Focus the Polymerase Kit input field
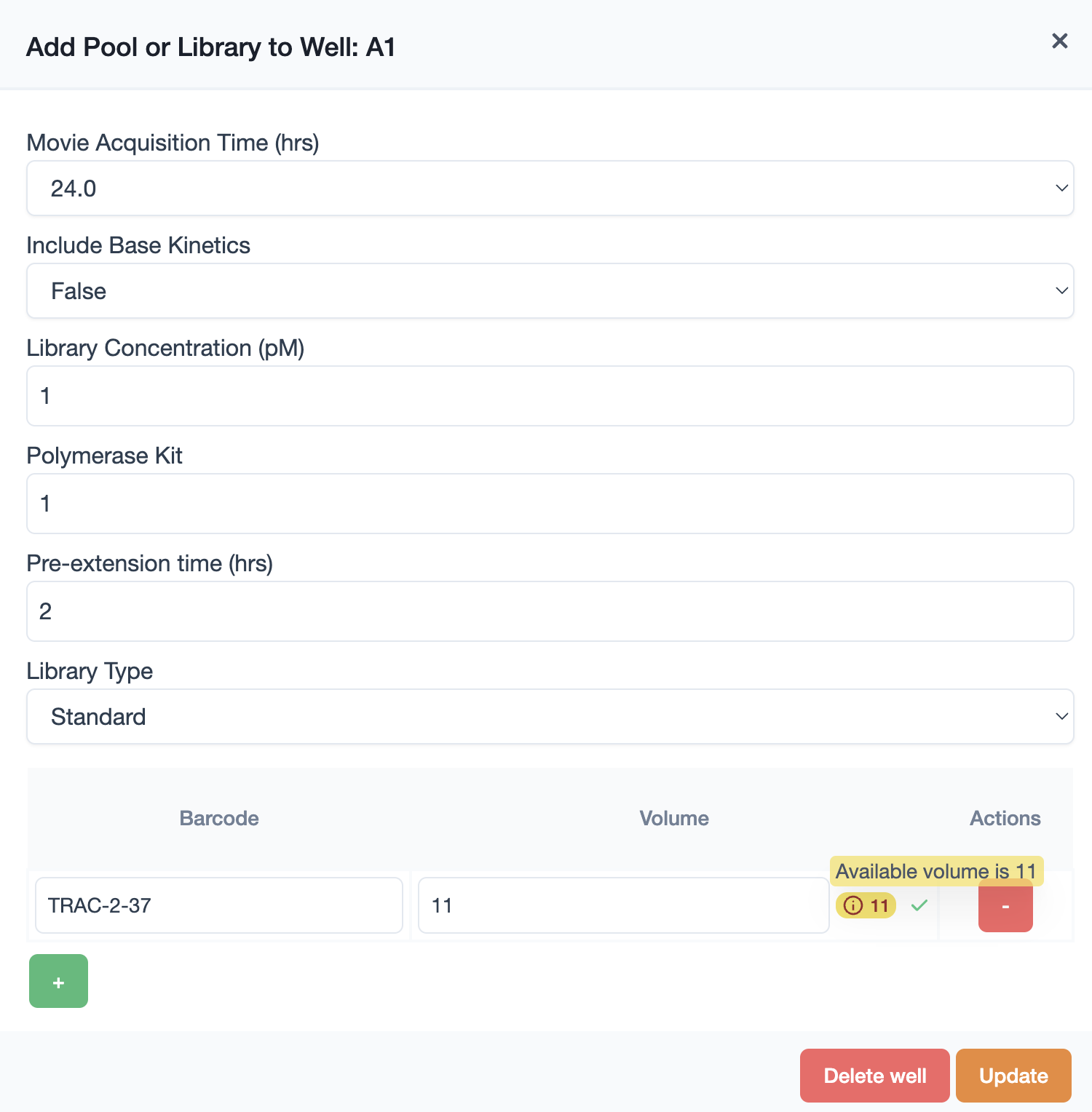 pos(550,504)
